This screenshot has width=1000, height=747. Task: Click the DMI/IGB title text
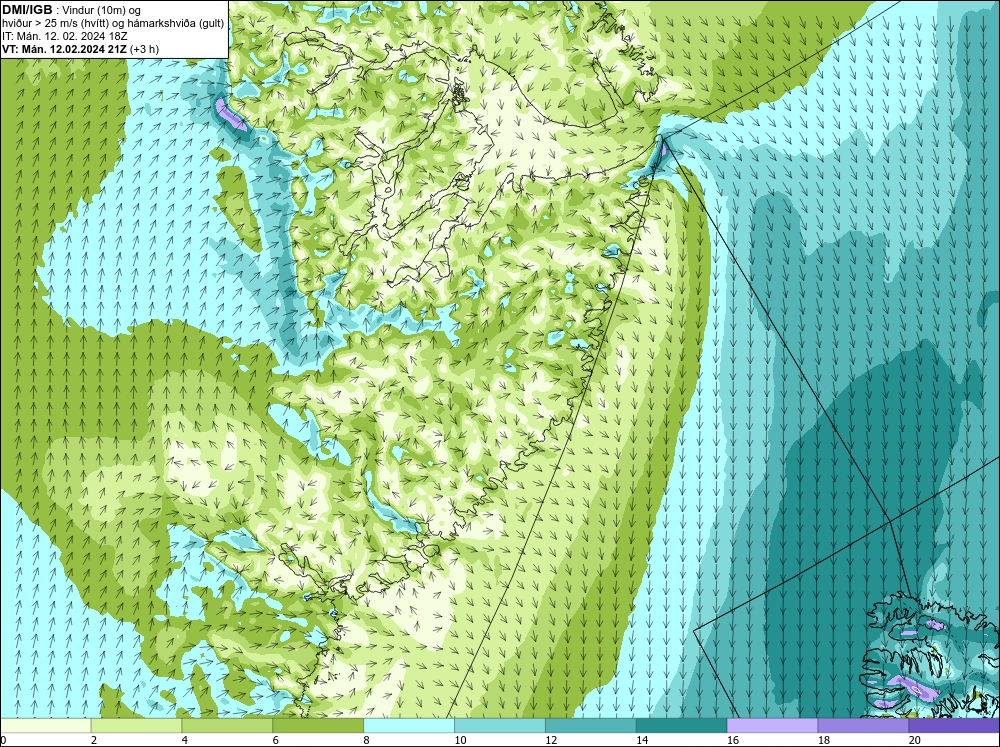tap(27, 10)
